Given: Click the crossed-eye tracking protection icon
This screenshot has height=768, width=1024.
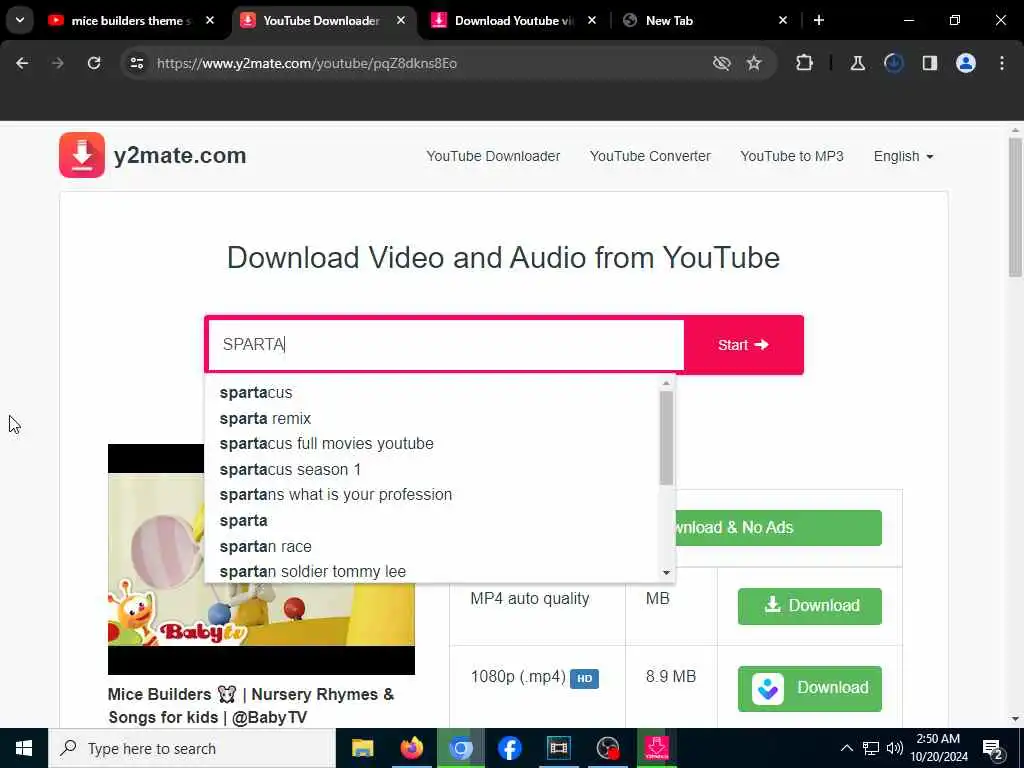Looking at the screenshot, I should click(x=722, y=63).
